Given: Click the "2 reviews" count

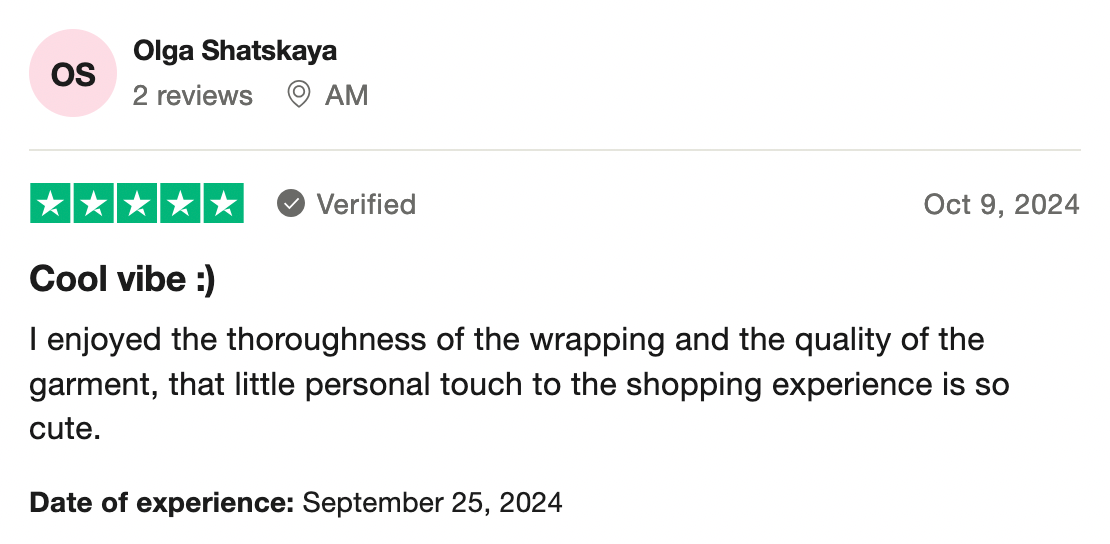Looking at the screenshot, I should pyautogui.click(x=192, y=96).
